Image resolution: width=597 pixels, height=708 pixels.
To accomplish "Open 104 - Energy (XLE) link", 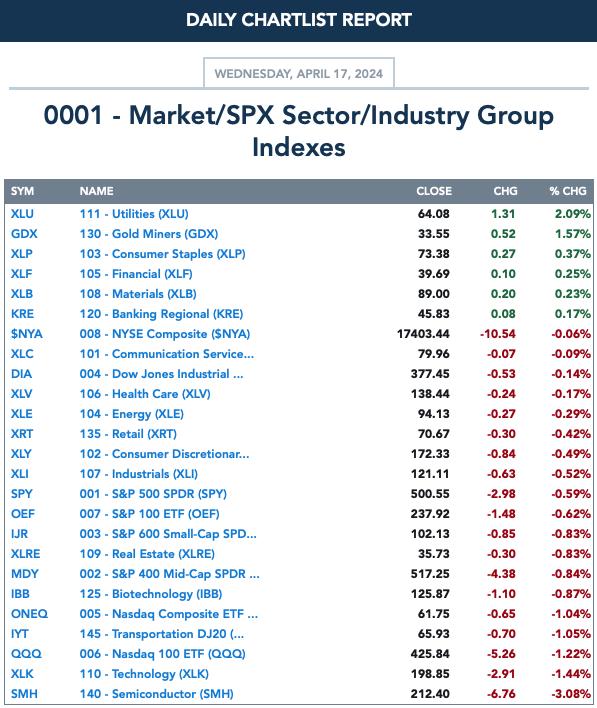I will click(131, 414).
